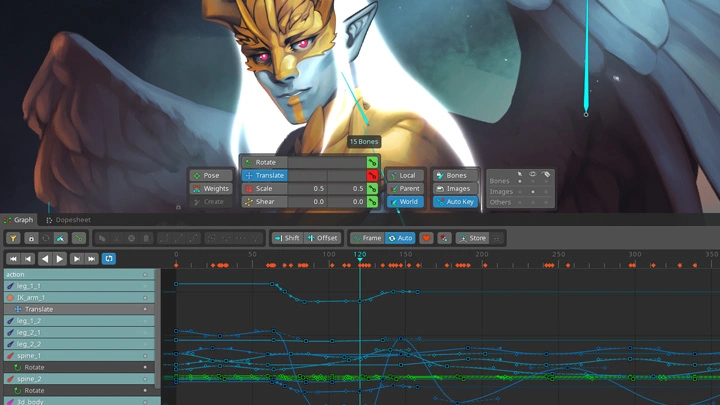Jump to the last frame

tap(91, 259)
